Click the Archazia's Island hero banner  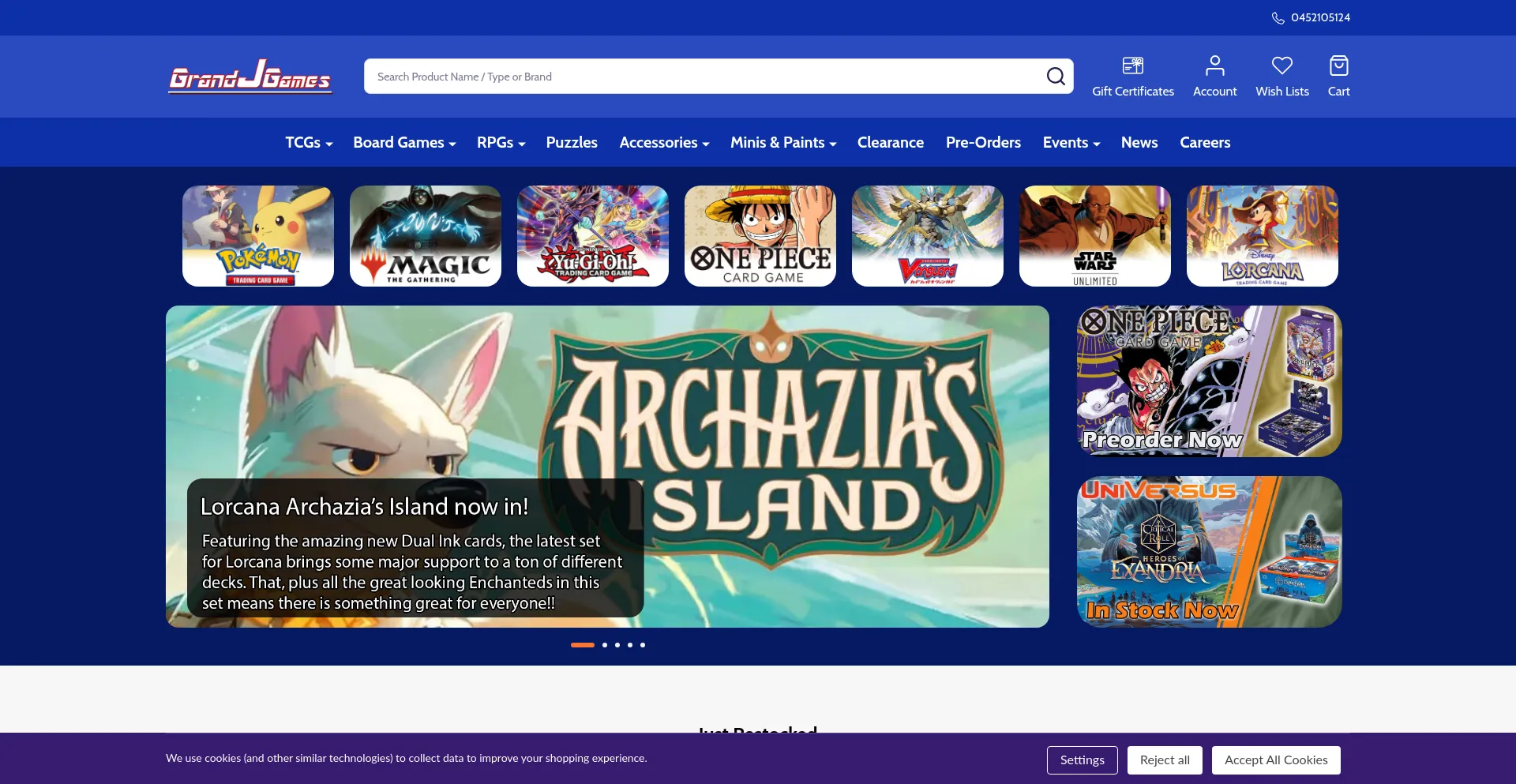tap(607, 467)
